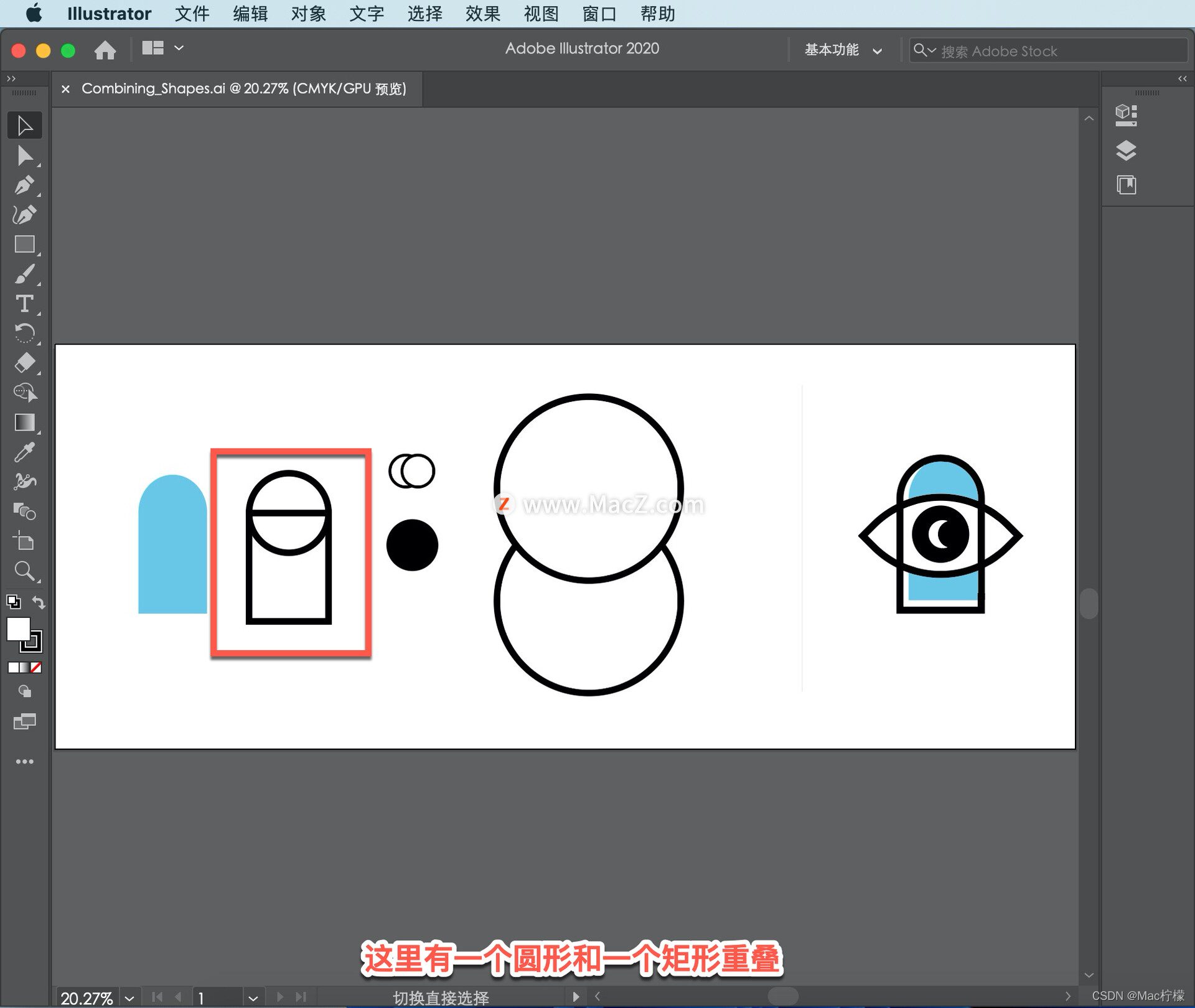Pick the Type tool
1195x1008 pixels.
coord(25,304)
